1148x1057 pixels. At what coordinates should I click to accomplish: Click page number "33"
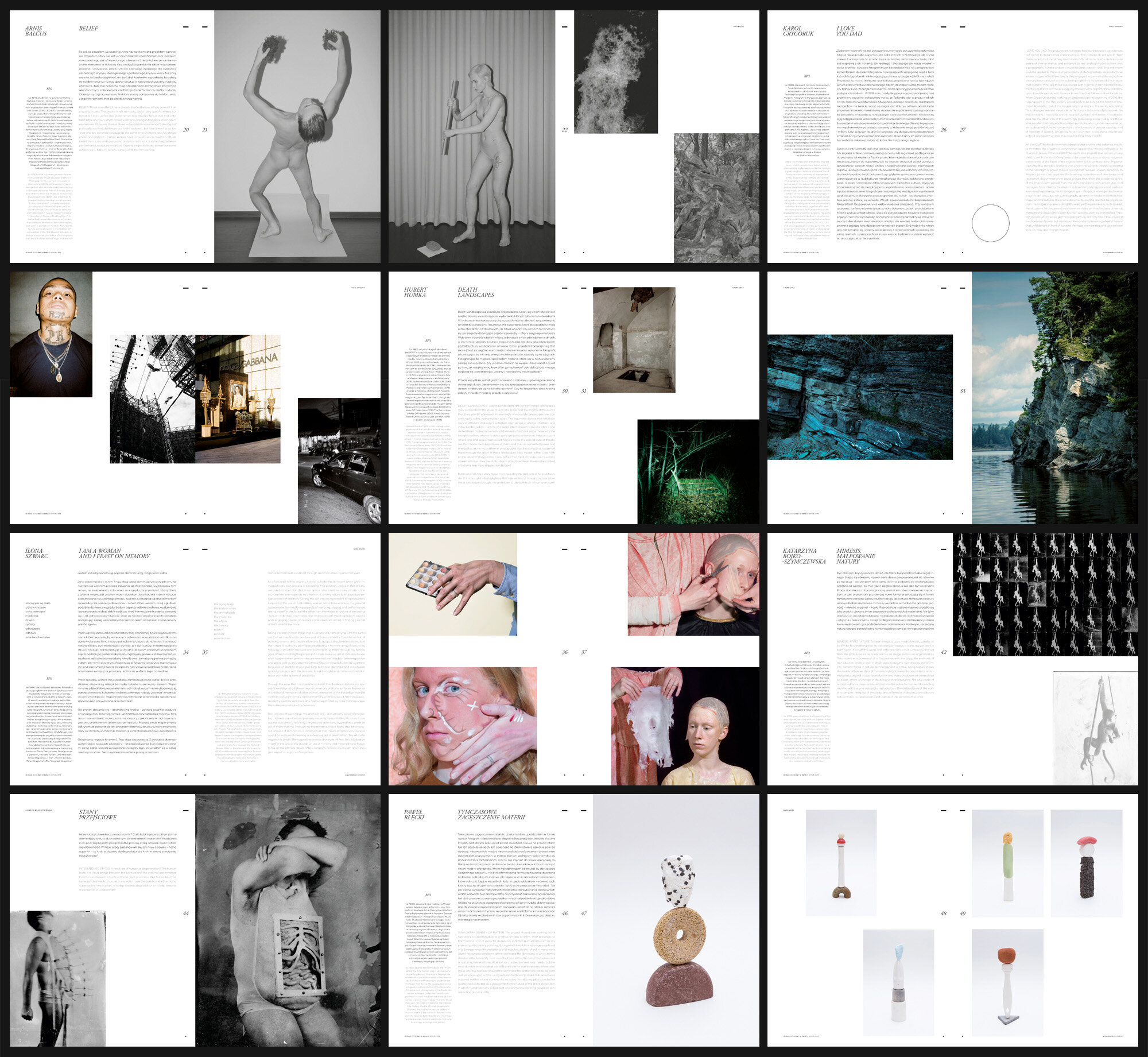coord(963,391)
